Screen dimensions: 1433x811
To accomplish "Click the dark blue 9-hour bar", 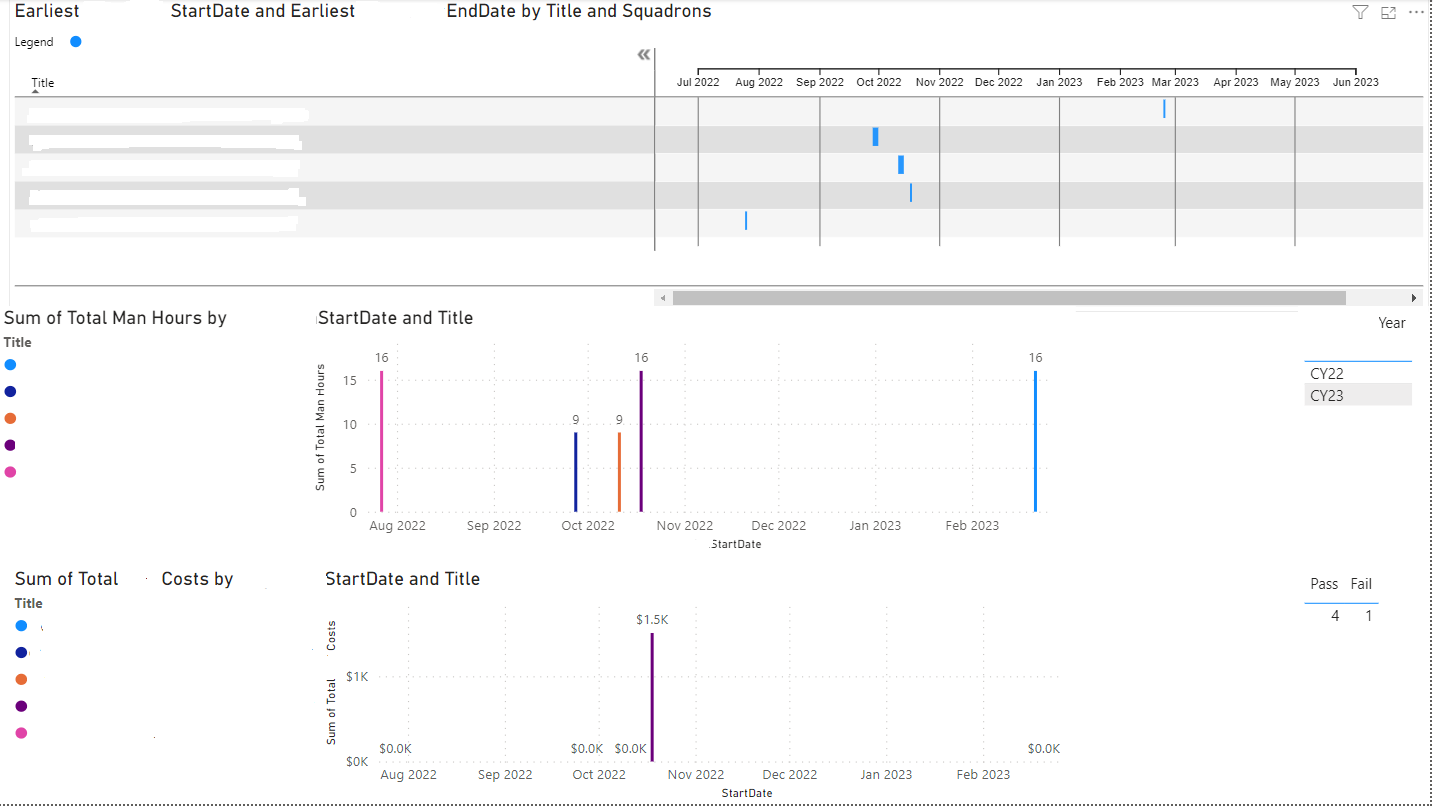I will (x=575, y=472).
